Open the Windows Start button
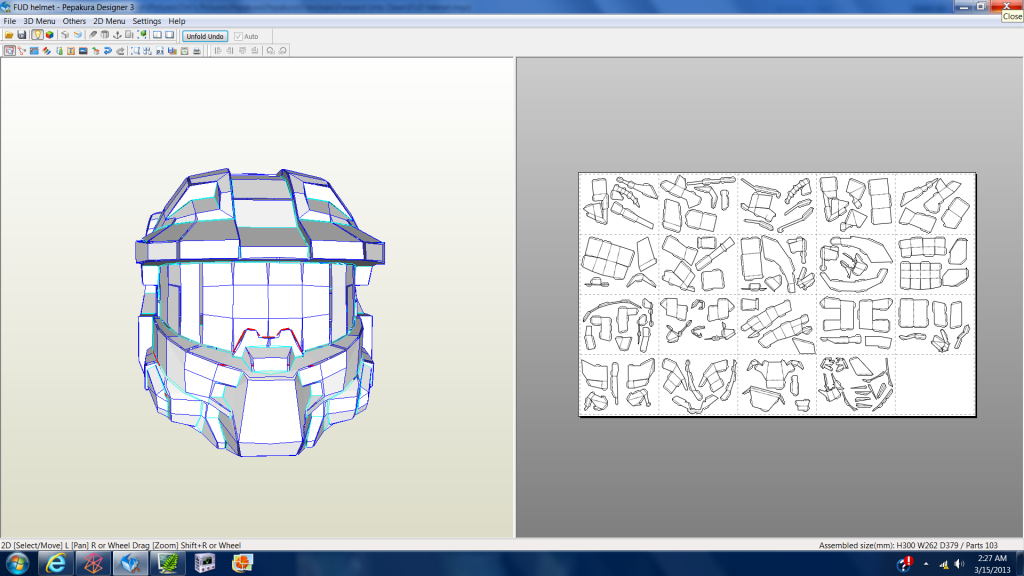The width and height of the screenshot is (1024, 576). pos(17,564)
